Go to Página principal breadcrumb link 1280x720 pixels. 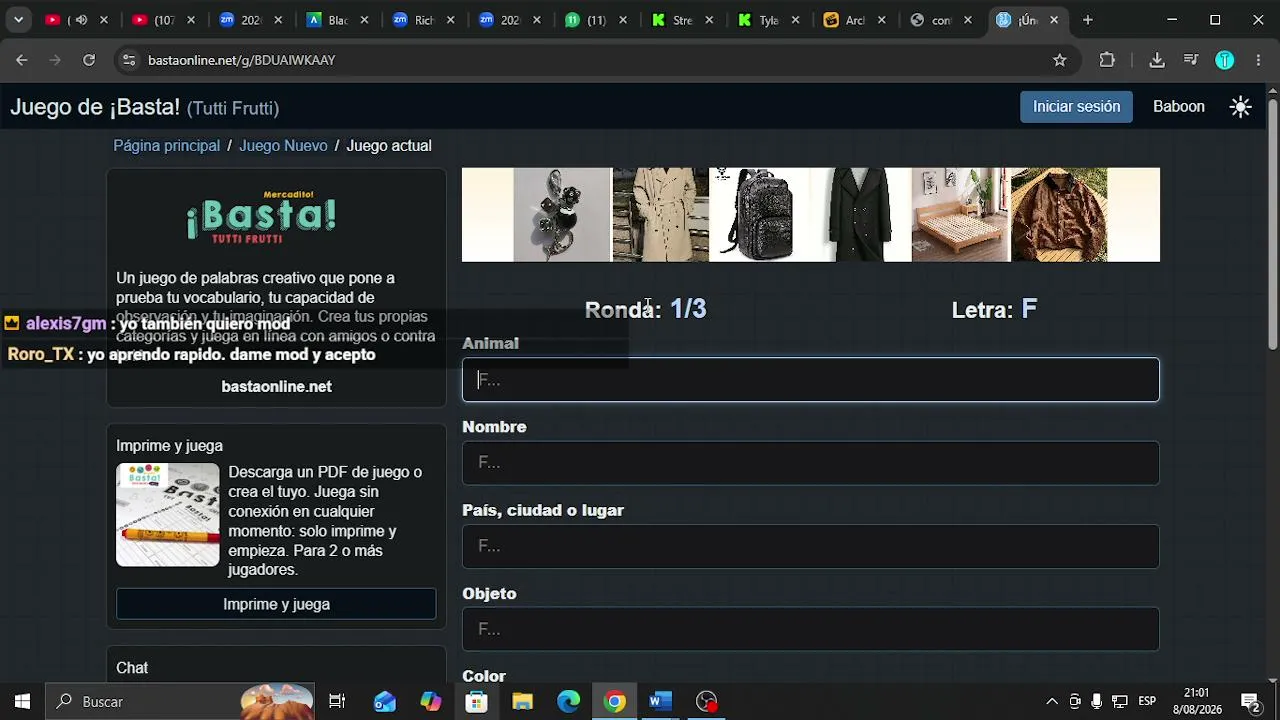point(166,146)
